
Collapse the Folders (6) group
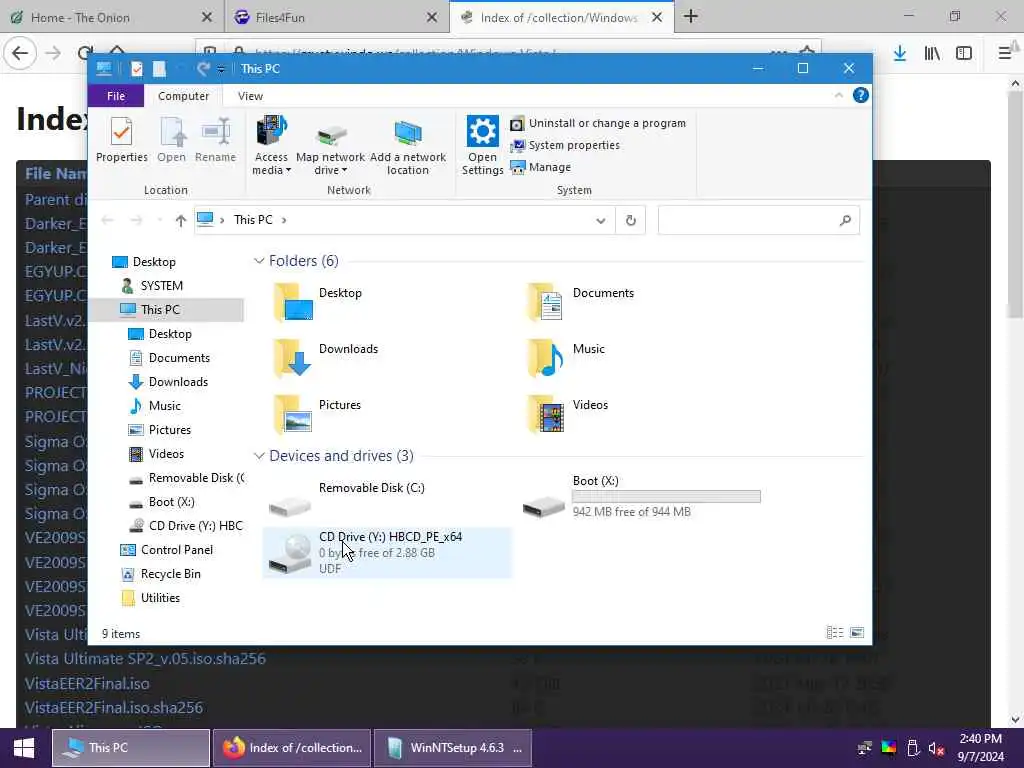click(259, 261)
